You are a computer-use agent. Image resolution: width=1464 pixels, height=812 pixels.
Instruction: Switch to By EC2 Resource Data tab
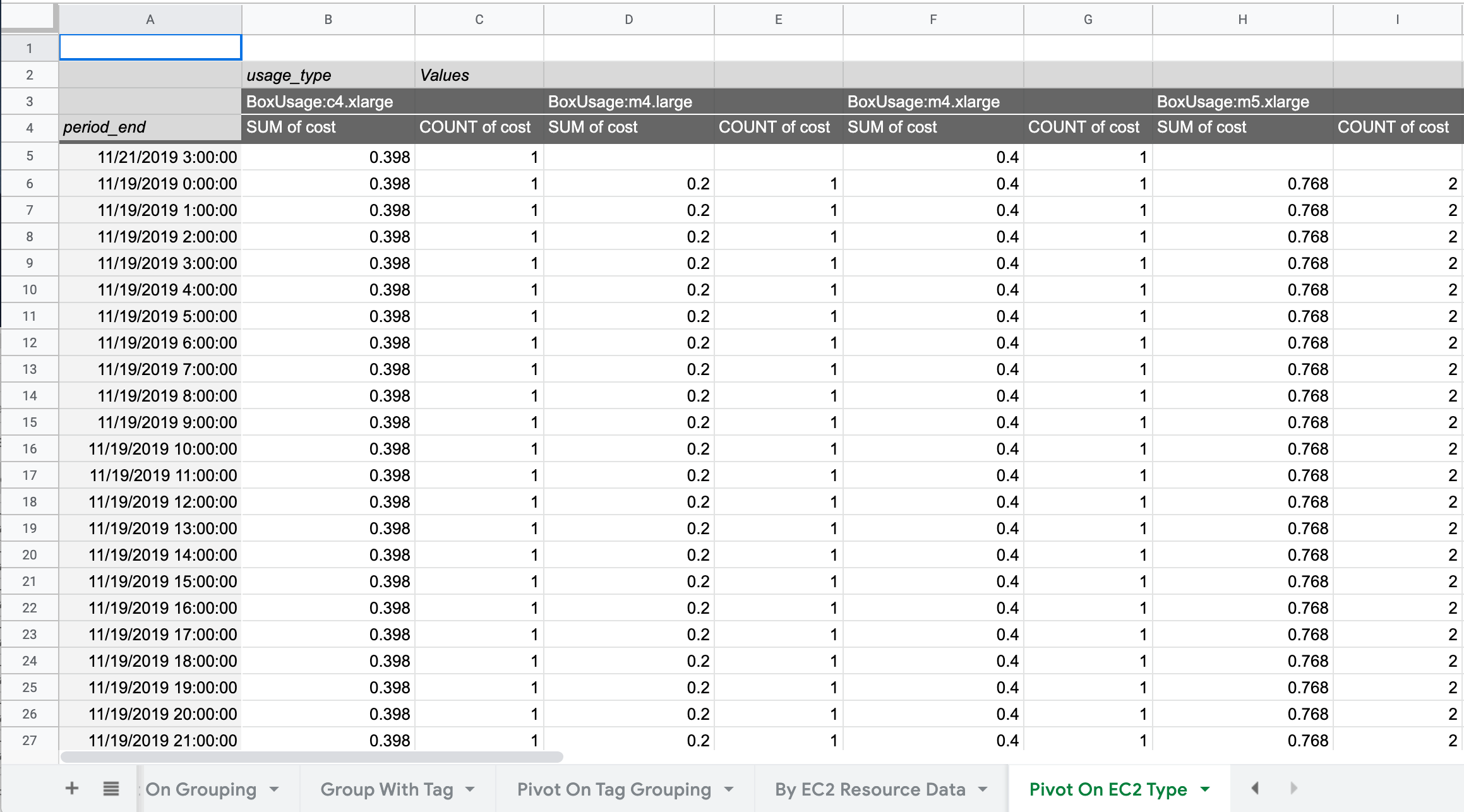point(870,789)
